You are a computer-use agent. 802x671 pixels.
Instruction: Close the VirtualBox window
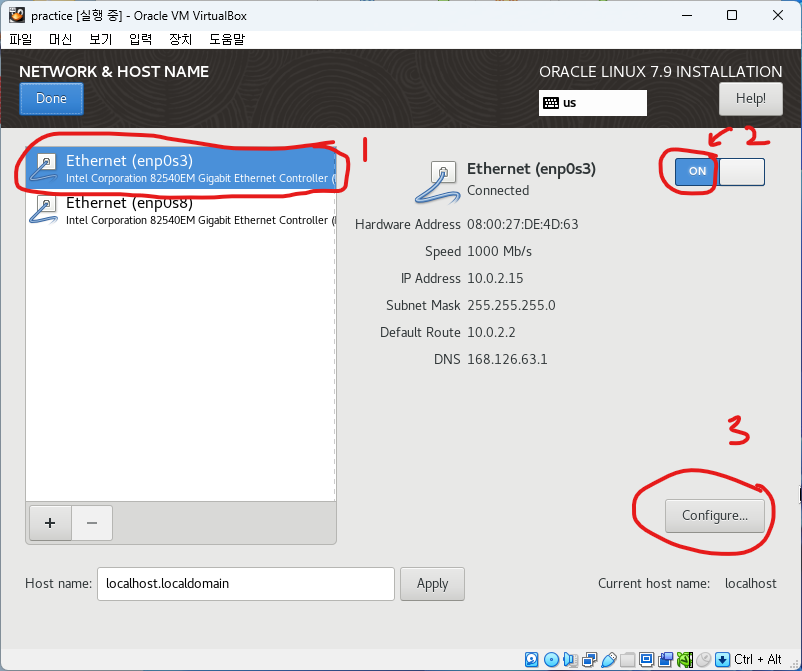[777, 15]
